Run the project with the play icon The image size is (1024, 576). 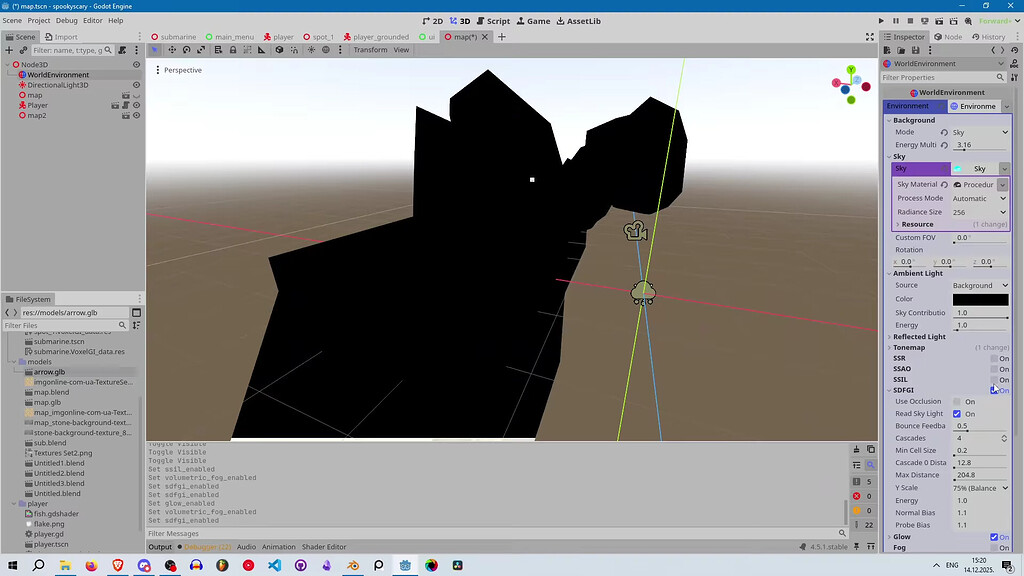pos(881,20)
